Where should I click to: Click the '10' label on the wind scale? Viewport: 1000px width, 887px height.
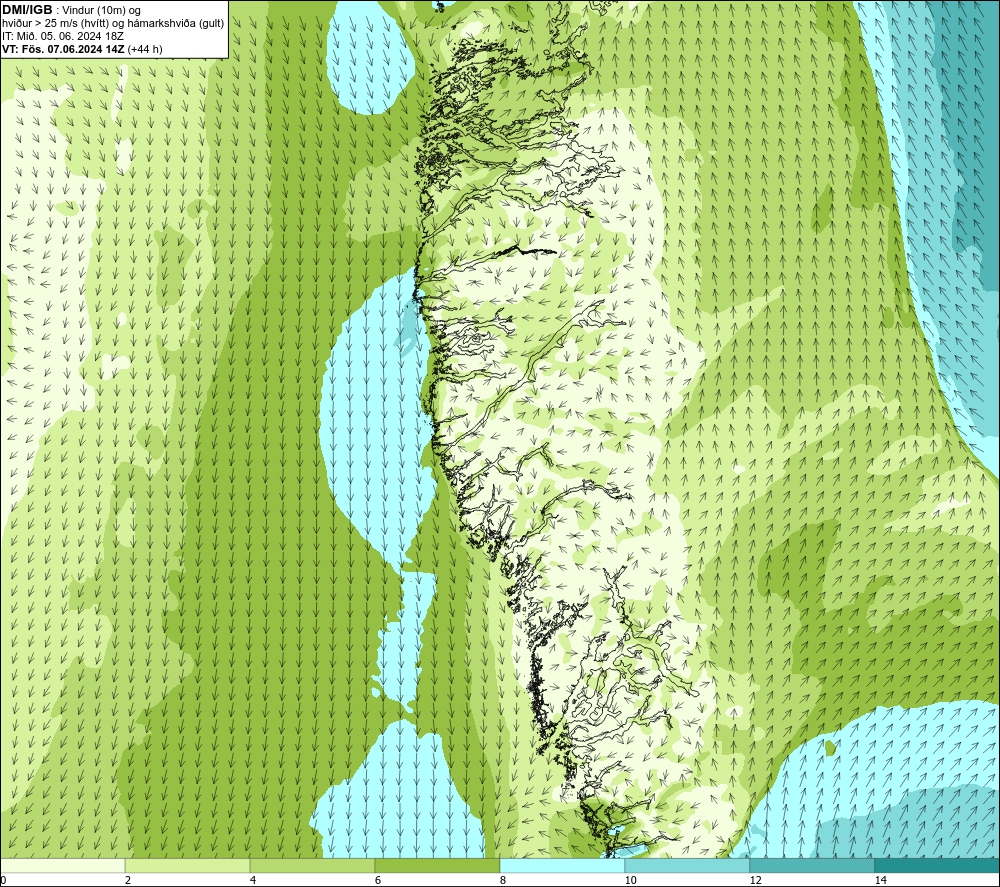tap(630, 881)
